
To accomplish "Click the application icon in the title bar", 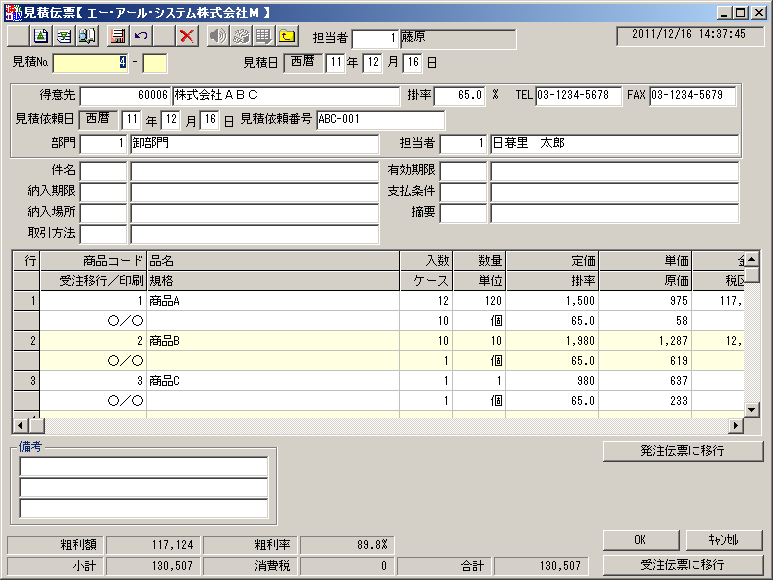I will [x=13, y=12].
